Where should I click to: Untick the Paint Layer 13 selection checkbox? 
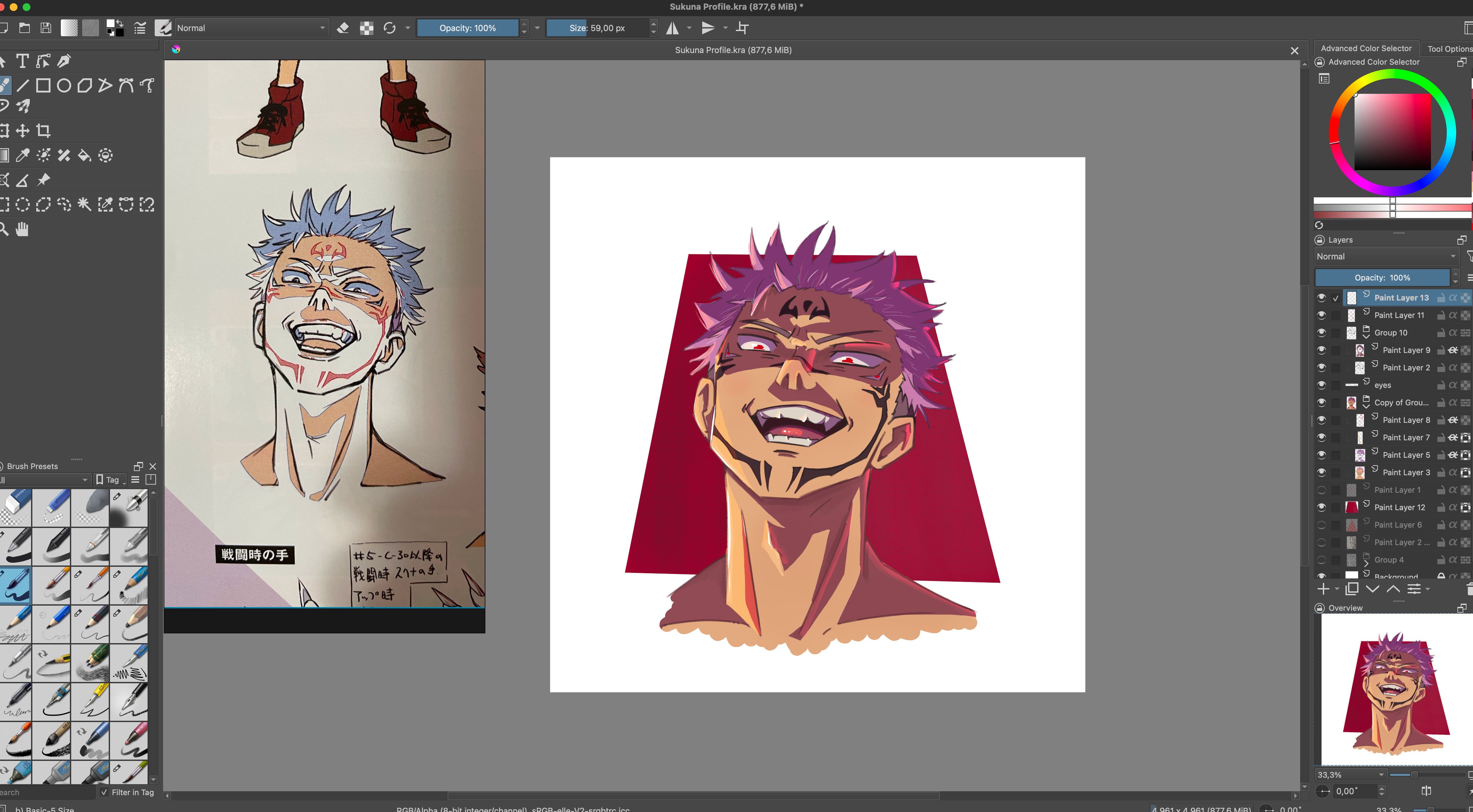point(1336,298)
